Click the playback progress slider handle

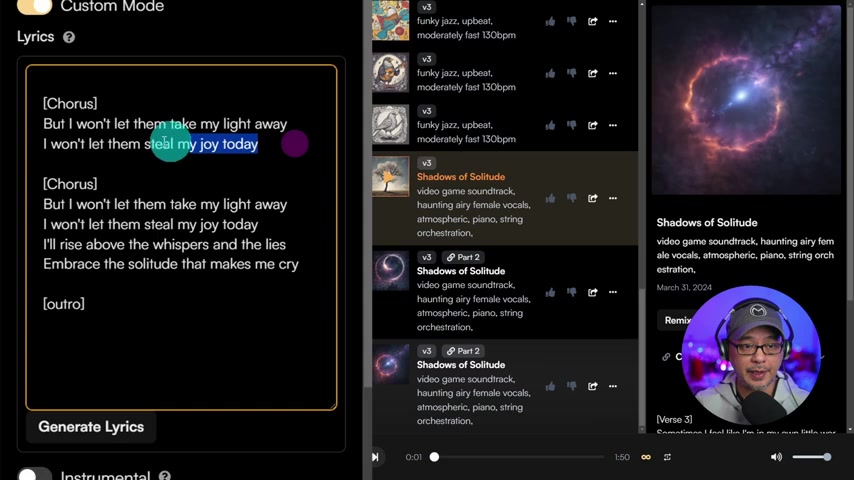434,457
